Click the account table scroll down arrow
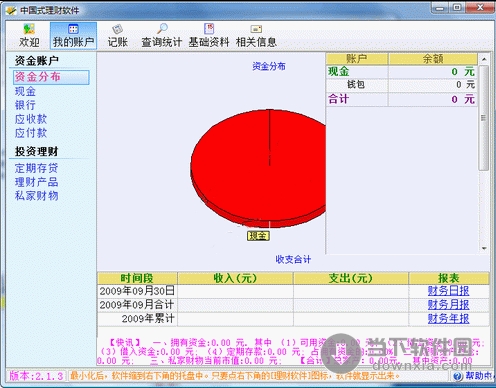 click(x=484, y=248)
